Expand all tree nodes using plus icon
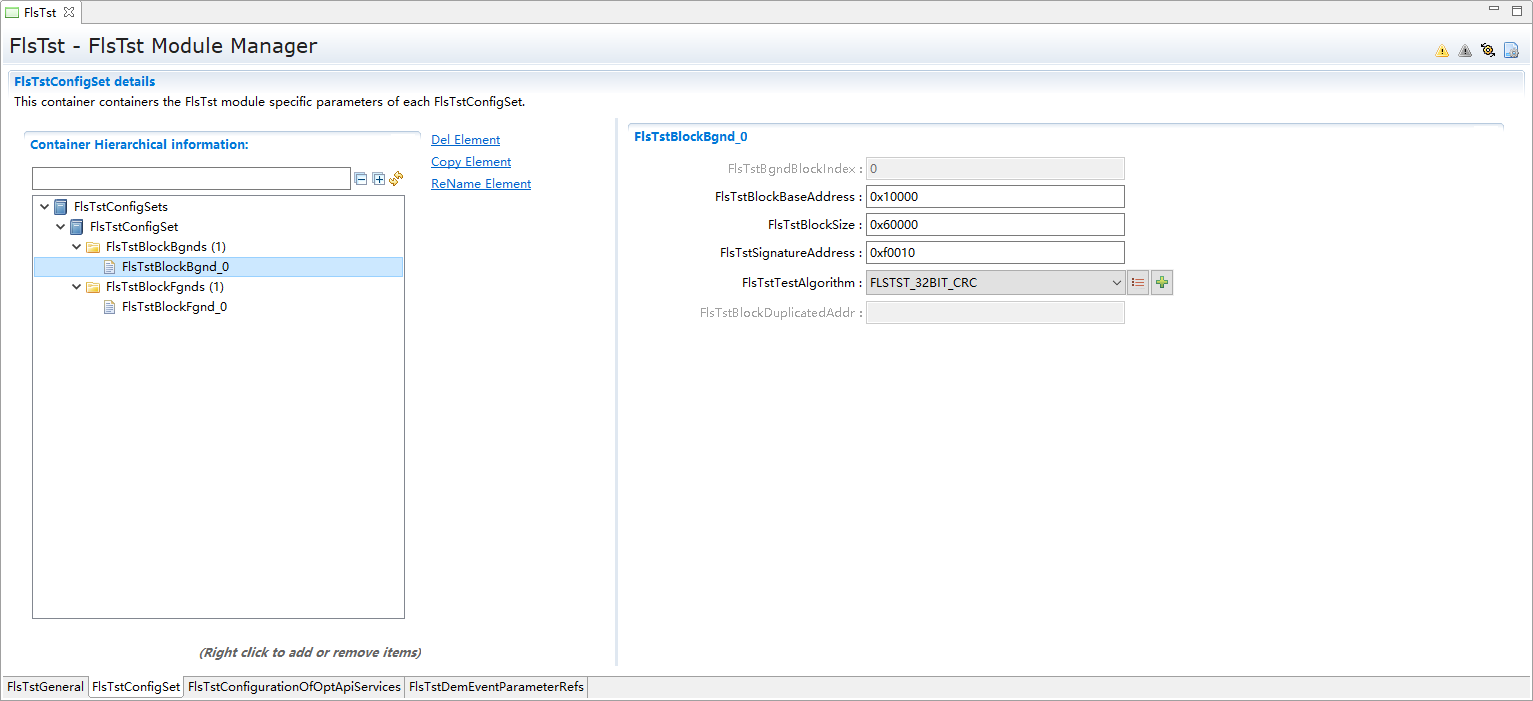Image resolution: width=1533 pixels, height=701 pixels. point(379,179)
